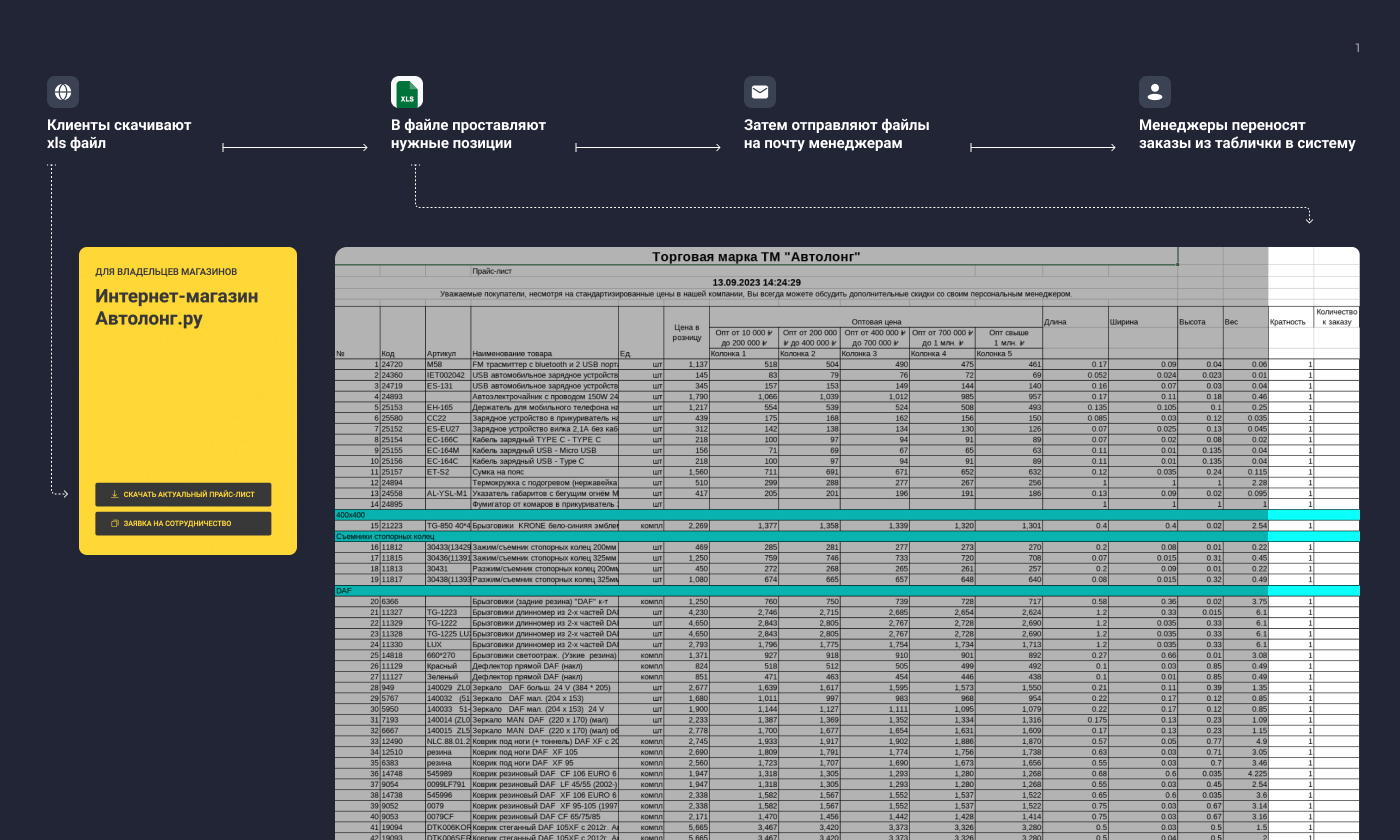Viewport: 1400px width, 840px height.
Task: Click article cell 'EC-164C'
Action: (448, 461)
